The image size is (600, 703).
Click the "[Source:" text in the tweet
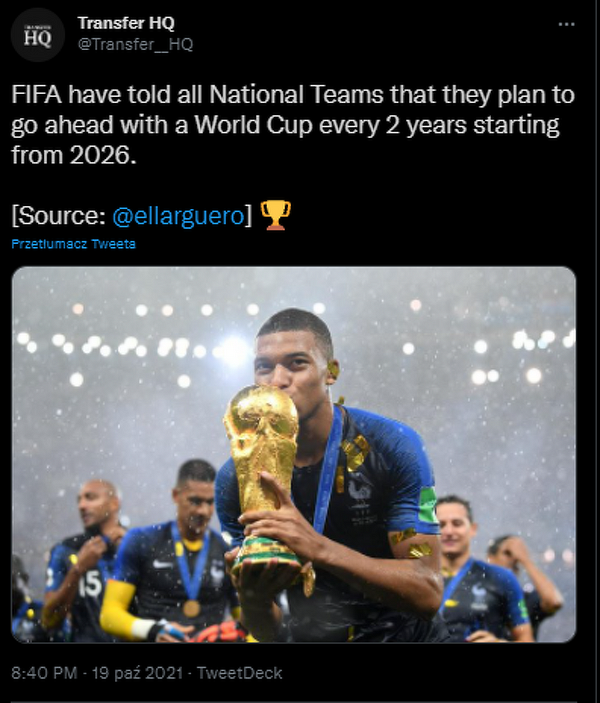(x=58, y=215)
